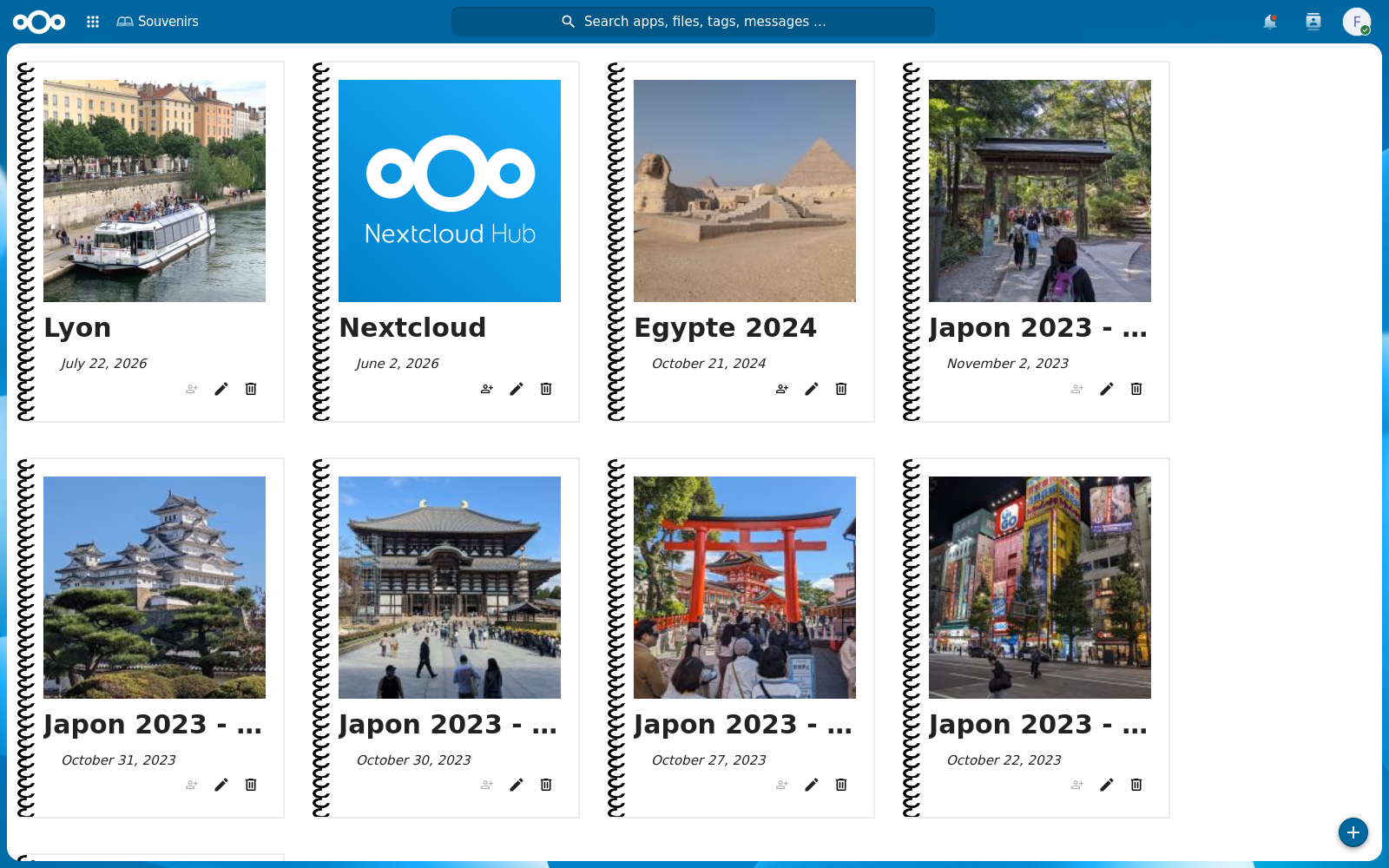Click the "Nextcloud" album title
Image resolution: width=1389 pixels, height=868 pixels.
click(x=412, y=328)
